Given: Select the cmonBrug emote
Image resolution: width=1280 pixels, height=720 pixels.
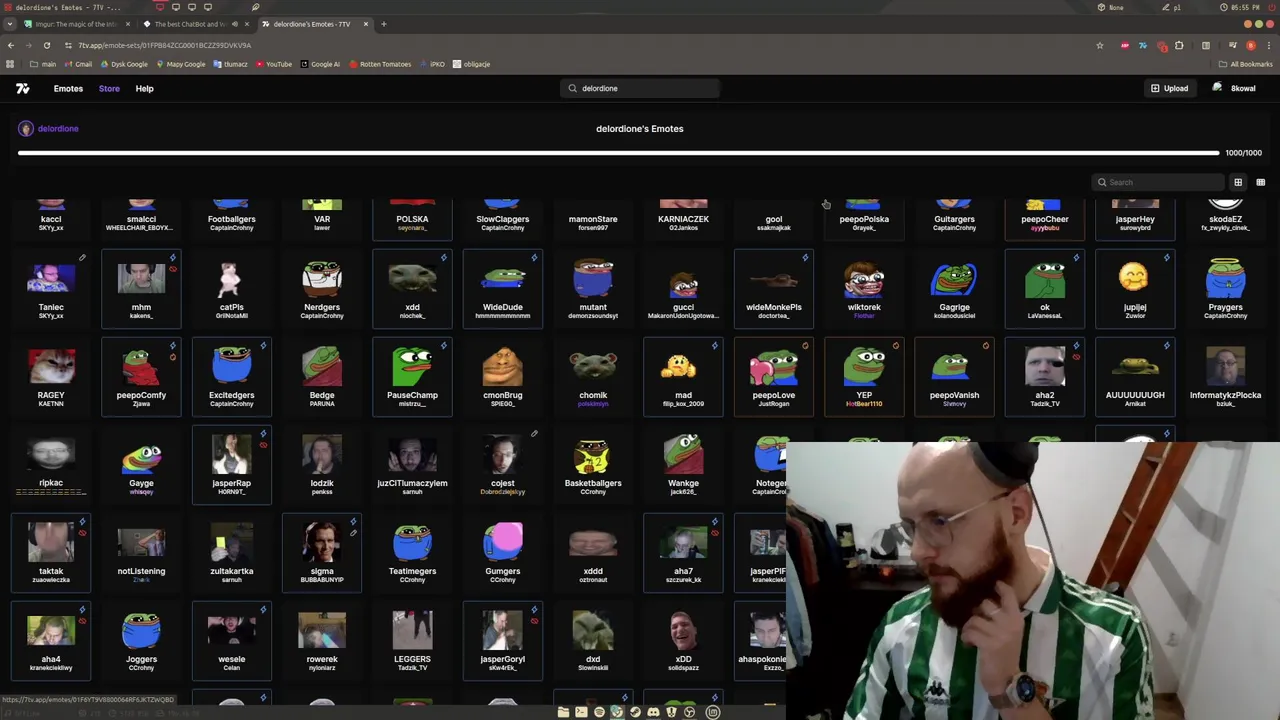Looking at the screenshot, I should tap(503, 376).
